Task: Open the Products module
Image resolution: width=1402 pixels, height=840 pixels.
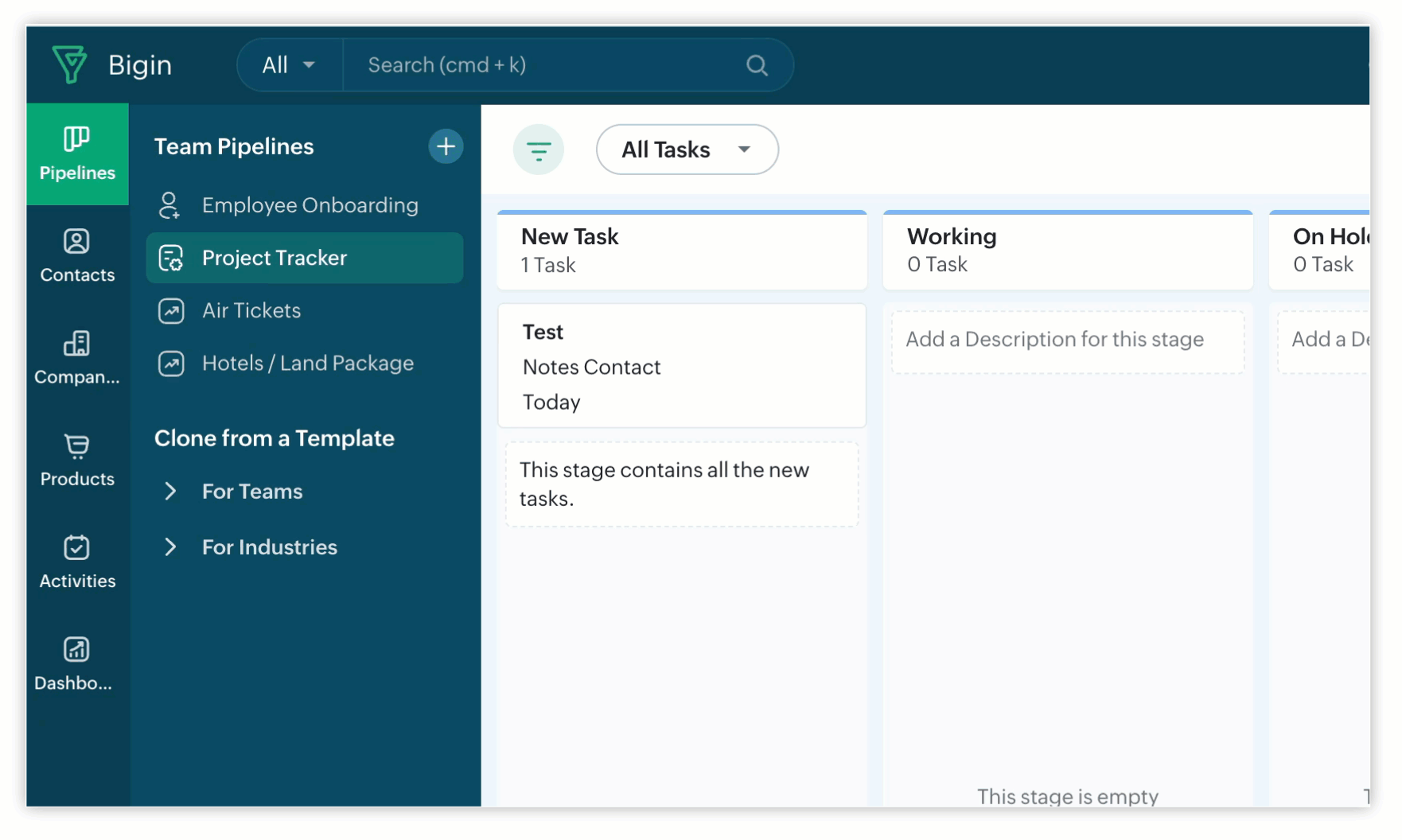Action: coord(77,460)
